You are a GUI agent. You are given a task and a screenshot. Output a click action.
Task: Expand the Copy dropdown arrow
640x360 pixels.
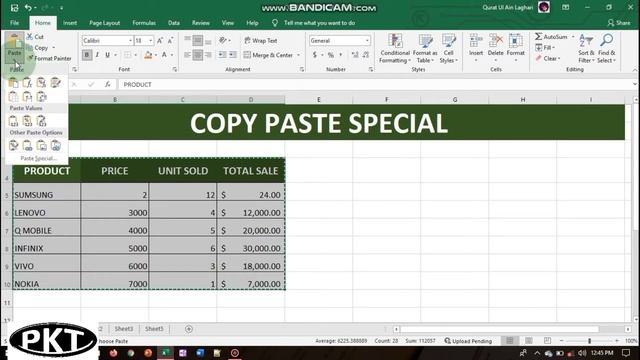pyautogui.click(x=53, y=48)
